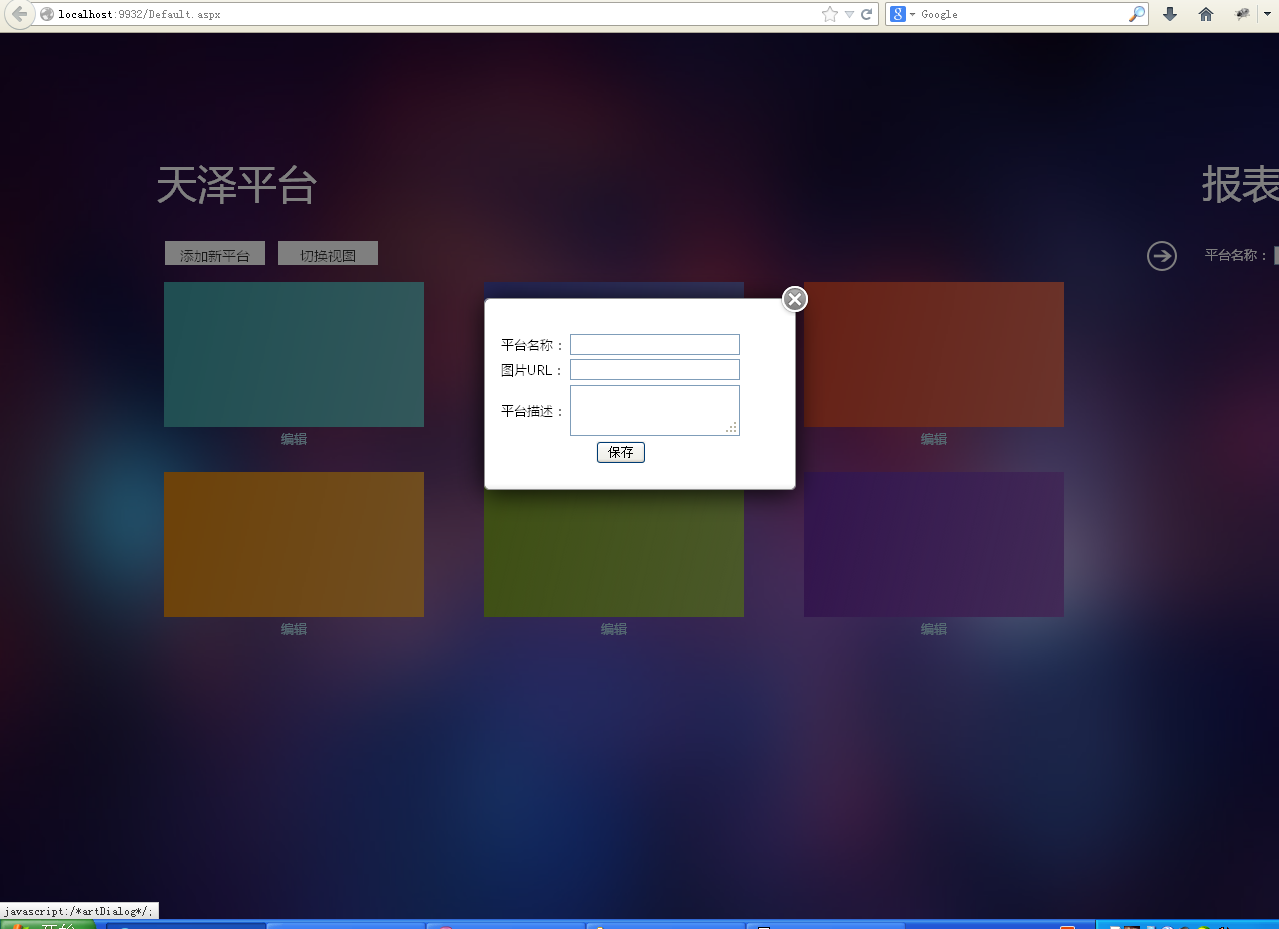Bookmark the page with the star icon
This screenshot has width=1279, height=929.
pos(830,14)
